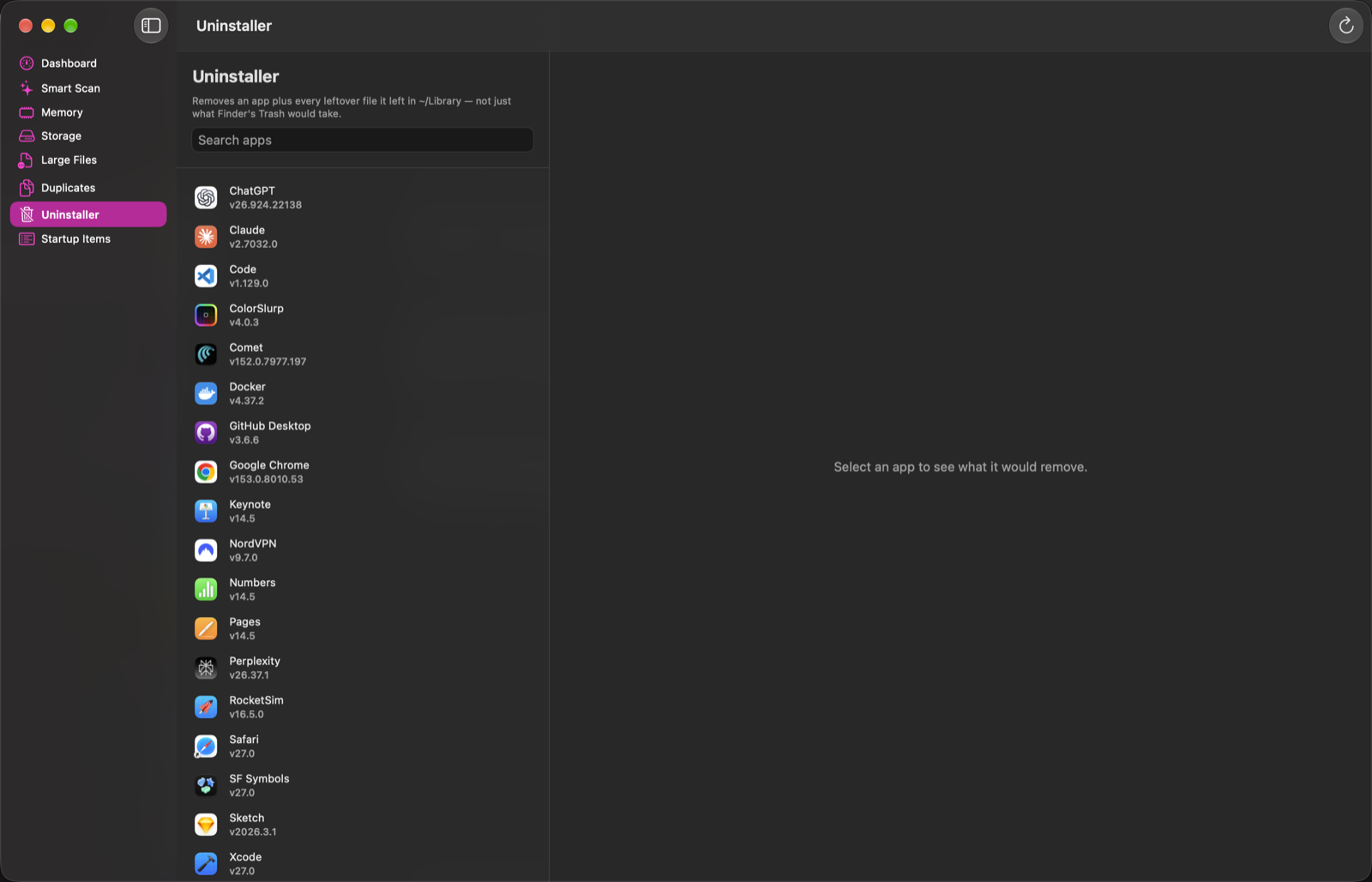Click the Perplexity app icon
Viewport: 1372px width, 882px height.
[206, 668]
